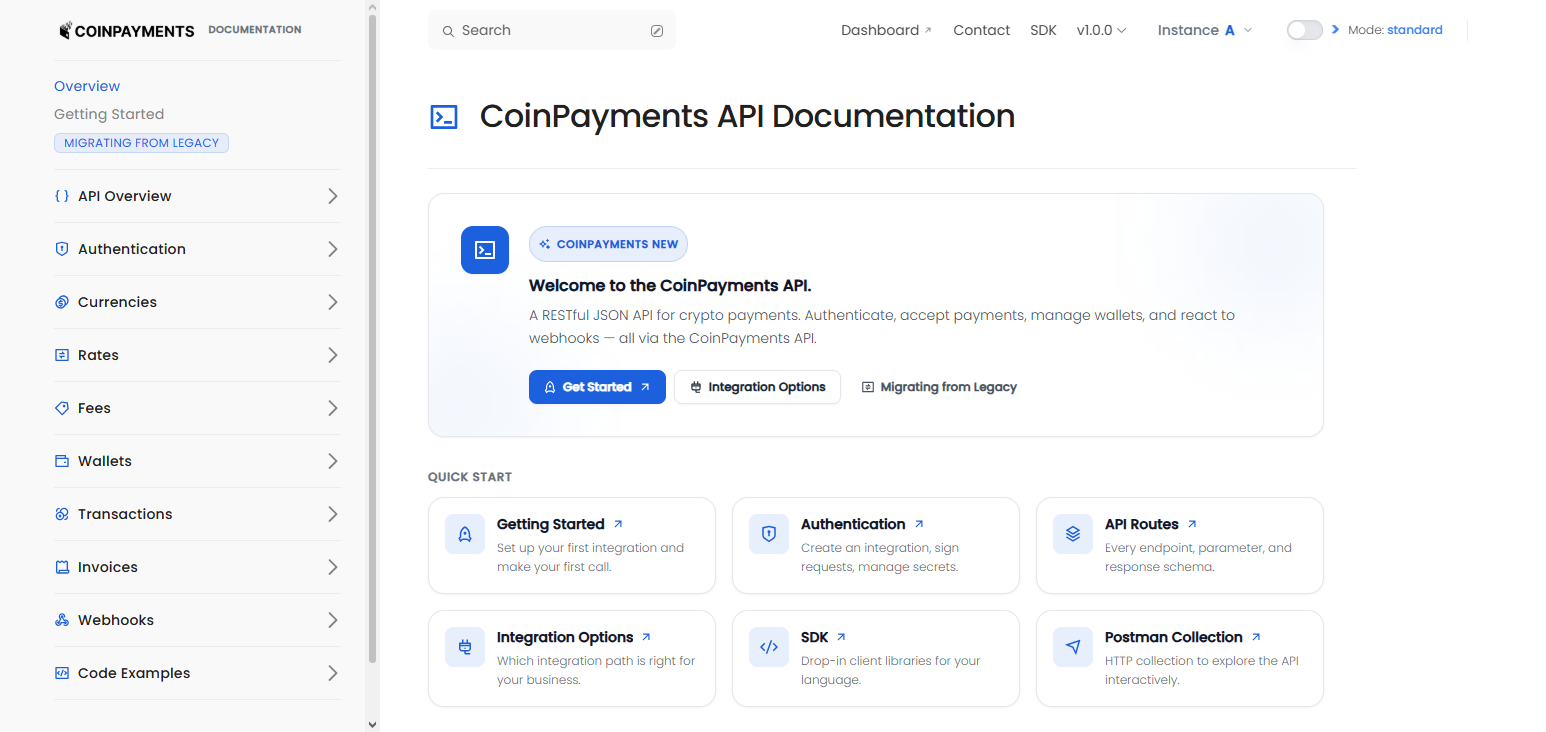Open the API Routes quick start card
1546x732 pixels.
(1180, 546)
